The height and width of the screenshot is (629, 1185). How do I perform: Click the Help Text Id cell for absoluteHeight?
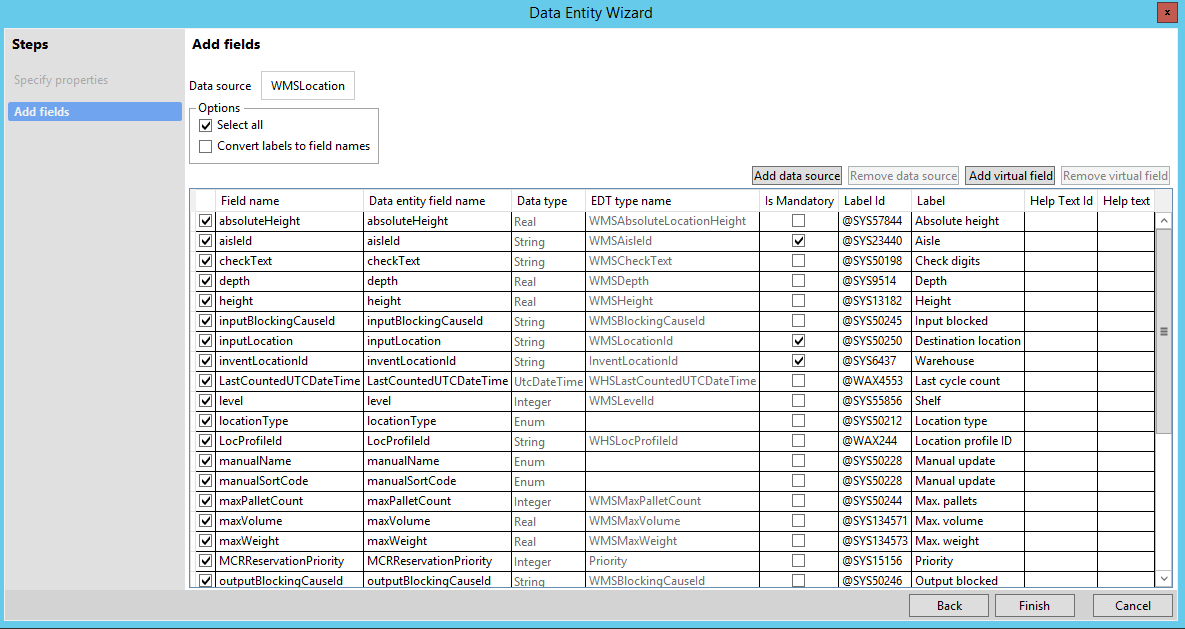coord(1061,222)
